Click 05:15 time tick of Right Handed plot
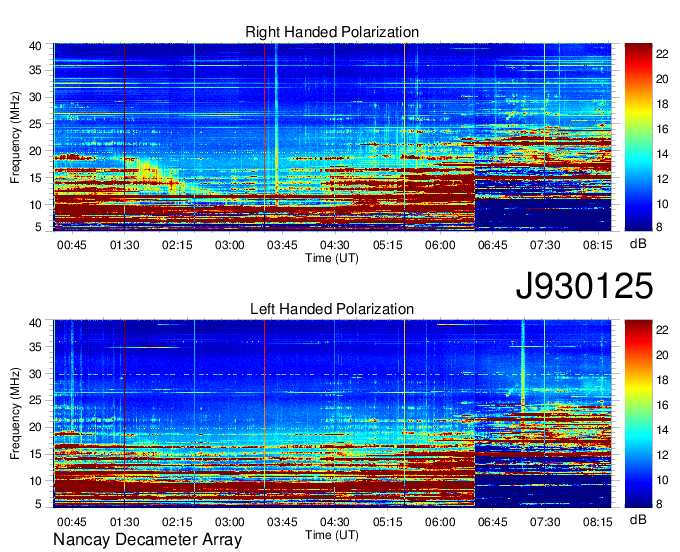Viewport: 680px width, 552px height. [388, 245]
